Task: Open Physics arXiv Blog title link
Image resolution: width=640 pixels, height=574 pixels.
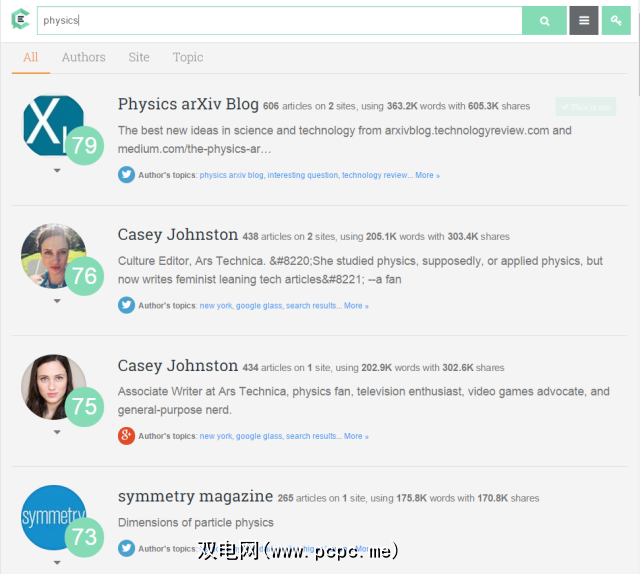Action: click(x=188, y=104)
